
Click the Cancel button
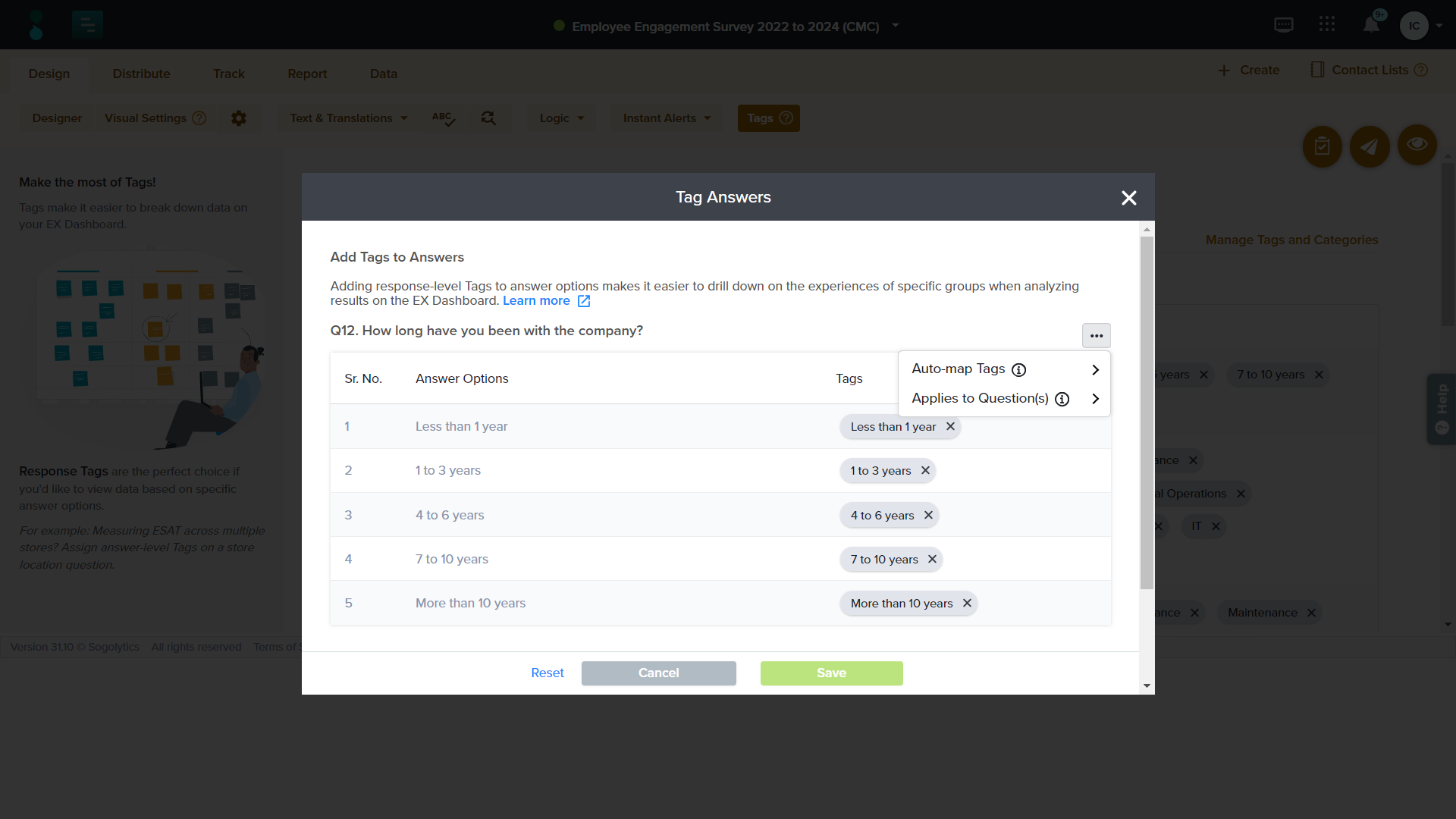[x=658, y=673]
